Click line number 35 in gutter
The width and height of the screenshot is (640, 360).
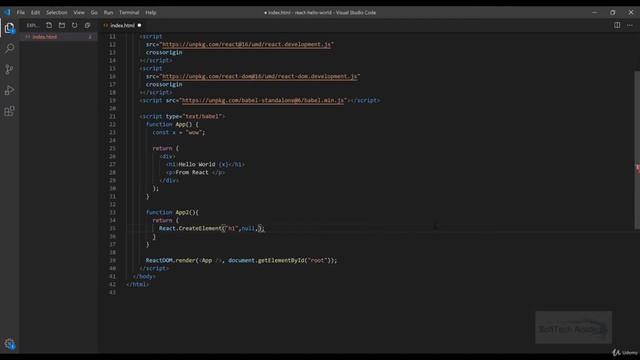(x=112, y=228)
